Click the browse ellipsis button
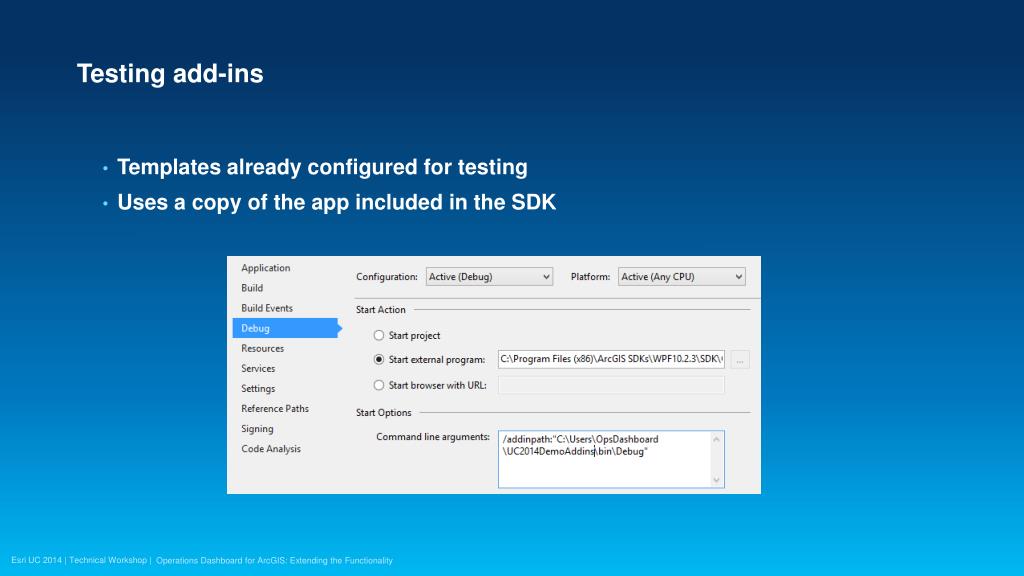The width and height of the screenshot is (1024, 576). 740,360
